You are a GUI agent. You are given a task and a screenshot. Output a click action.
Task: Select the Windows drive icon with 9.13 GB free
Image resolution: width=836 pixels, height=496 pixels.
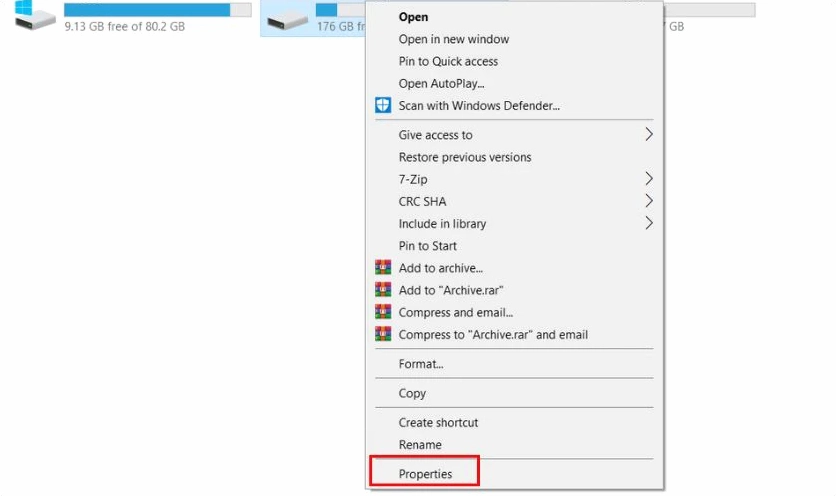tap(36, 14)
